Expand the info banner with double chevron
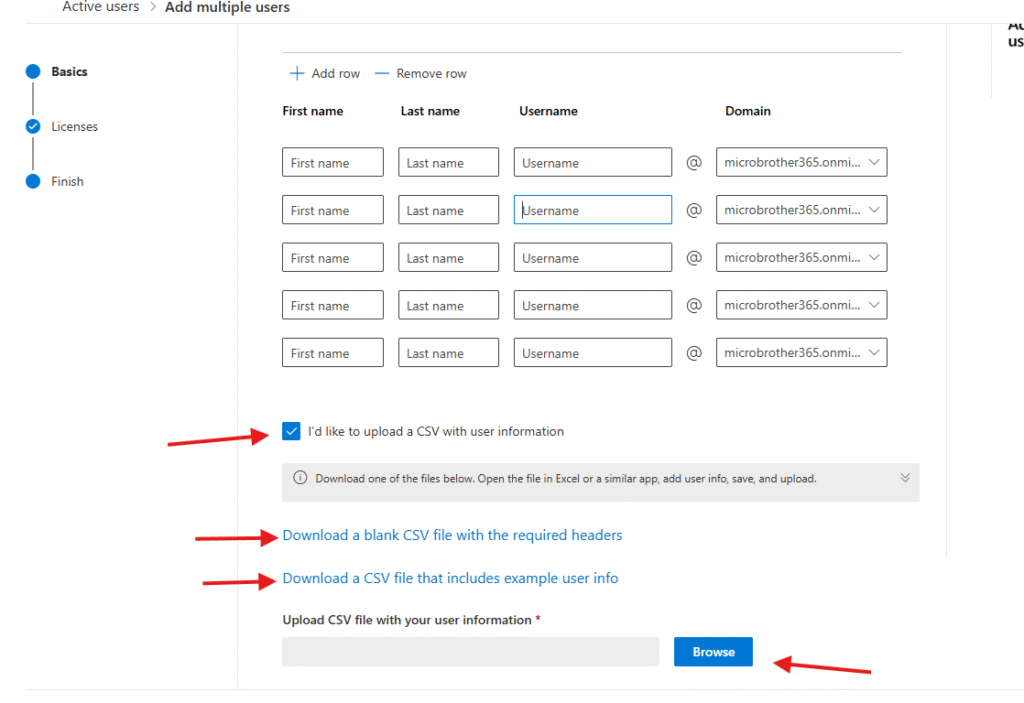The height and width of the screenshot is (703, 1024). pyautogui.click(x=905, y=478)
